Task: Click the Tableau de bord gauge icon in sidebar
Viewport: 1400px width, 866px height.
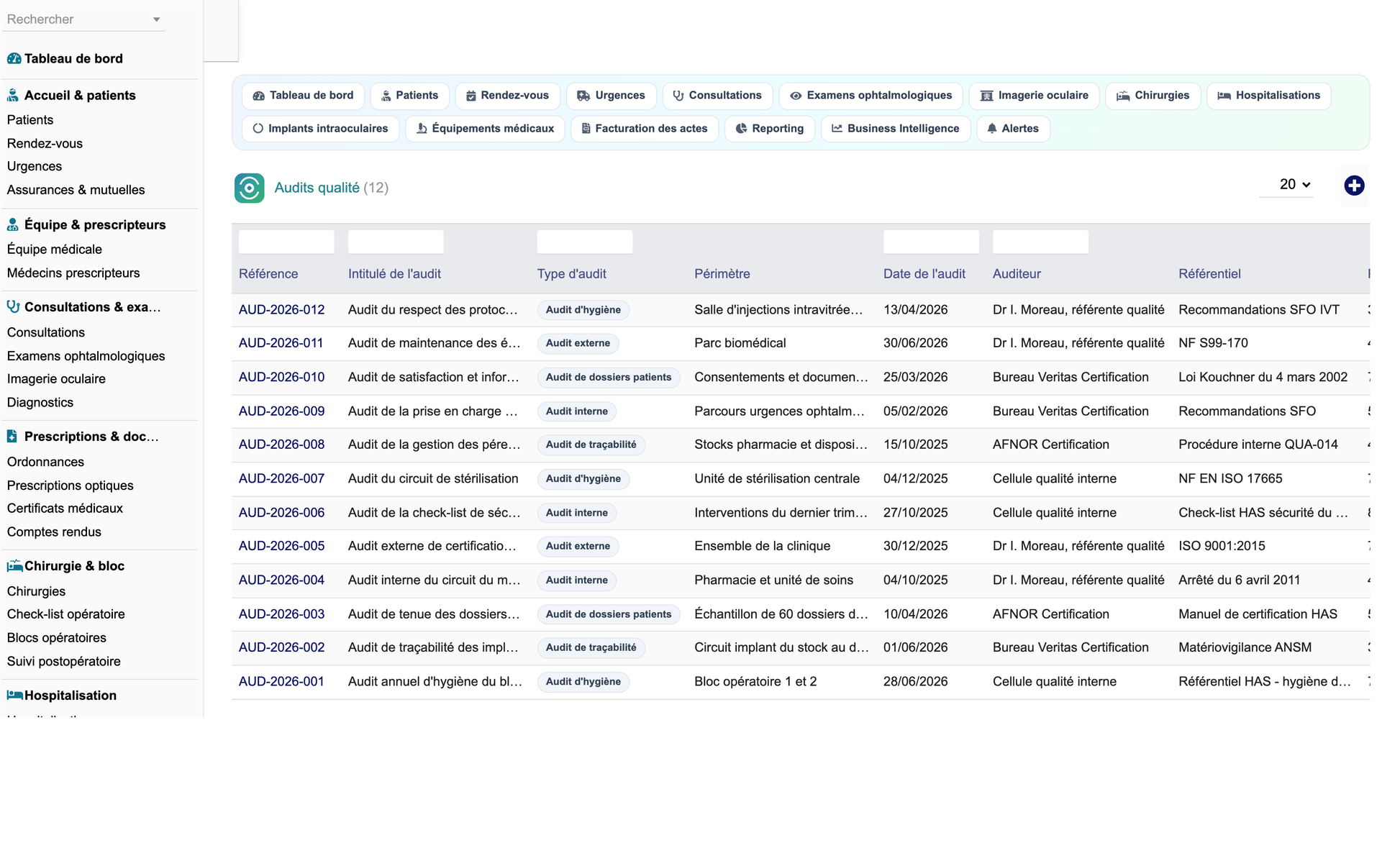Action: coord(14,59)
